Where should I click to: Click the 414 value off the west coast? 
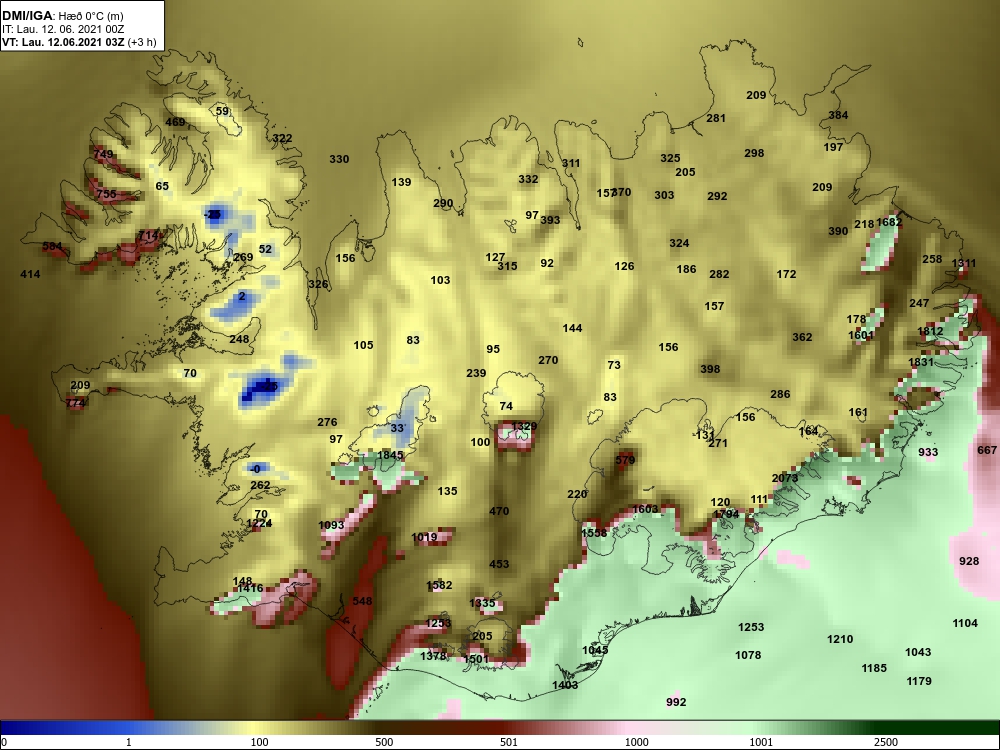30,274
